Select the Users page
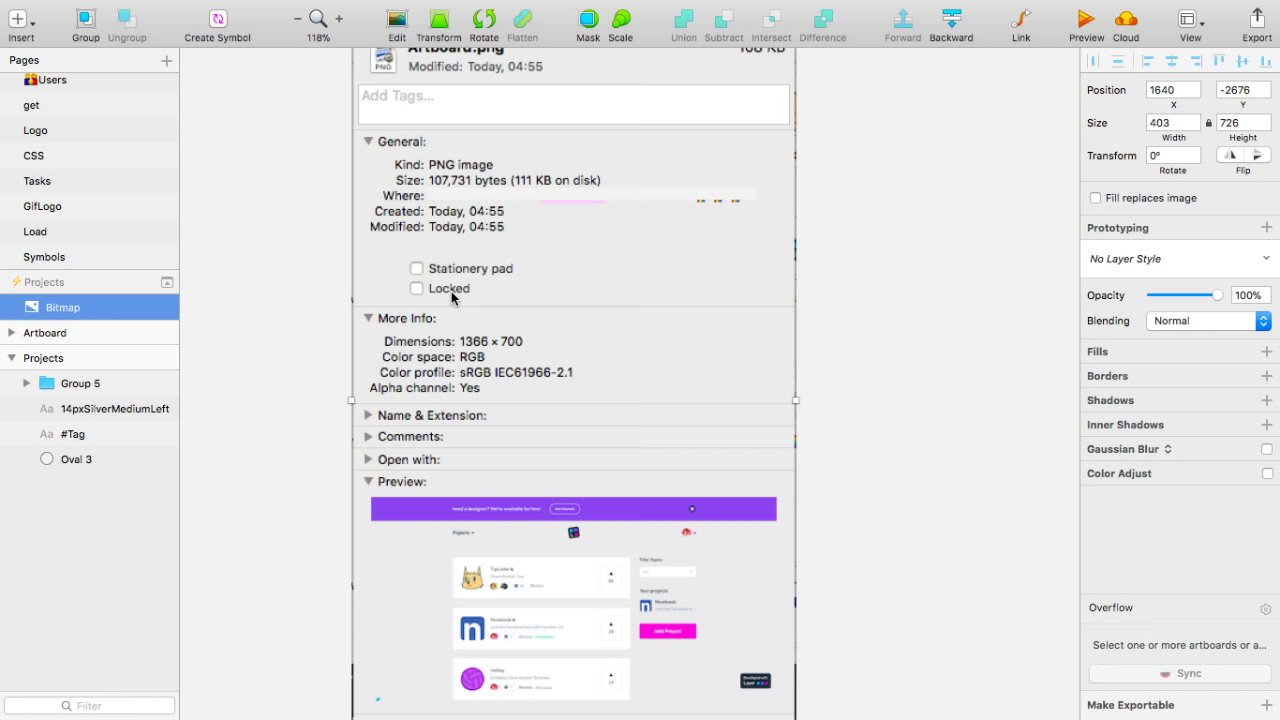The image size is (1280, 720). coord(52,80)
